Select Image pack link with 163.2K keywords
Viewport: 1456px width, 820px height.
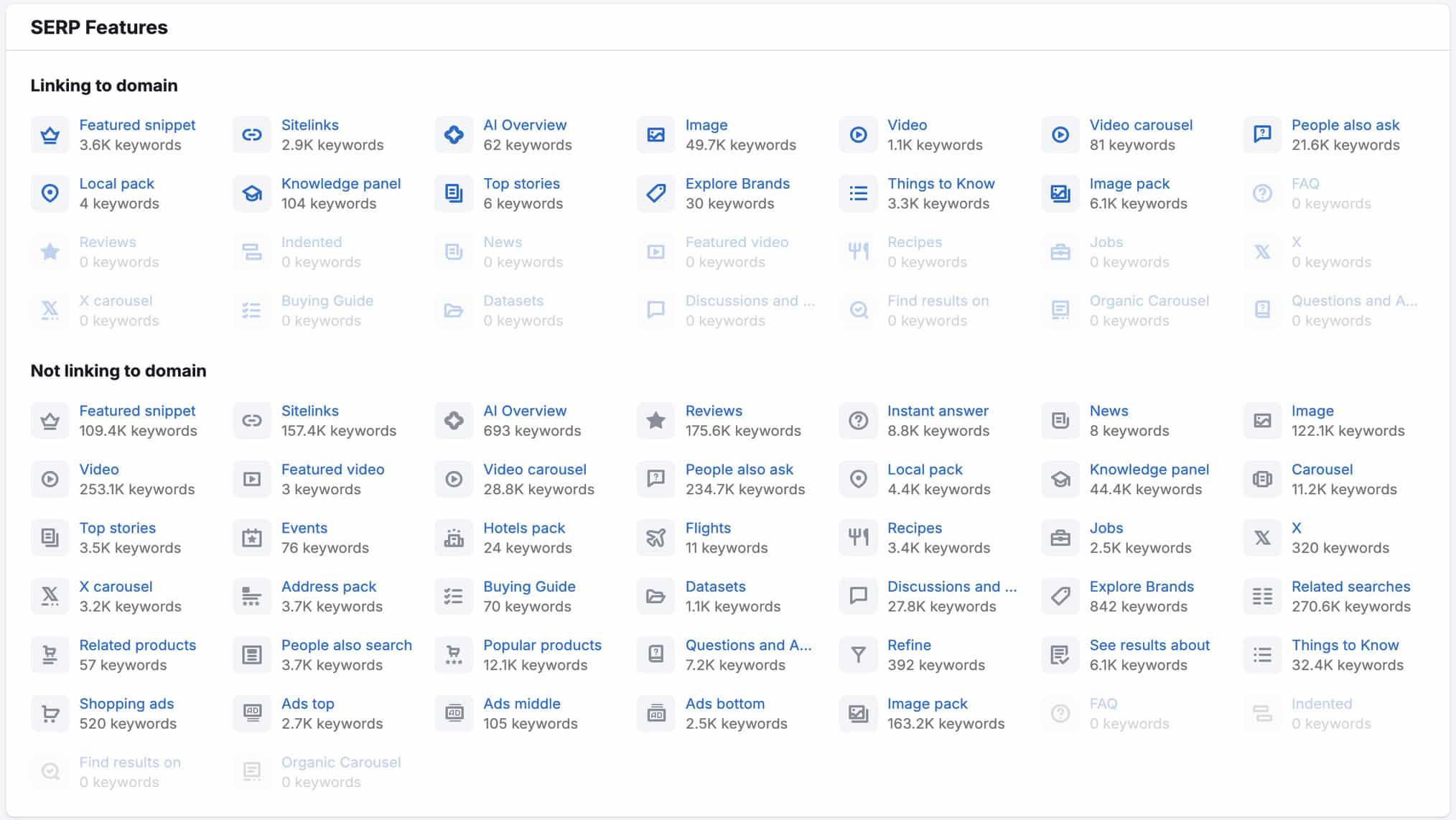(927, 704)
